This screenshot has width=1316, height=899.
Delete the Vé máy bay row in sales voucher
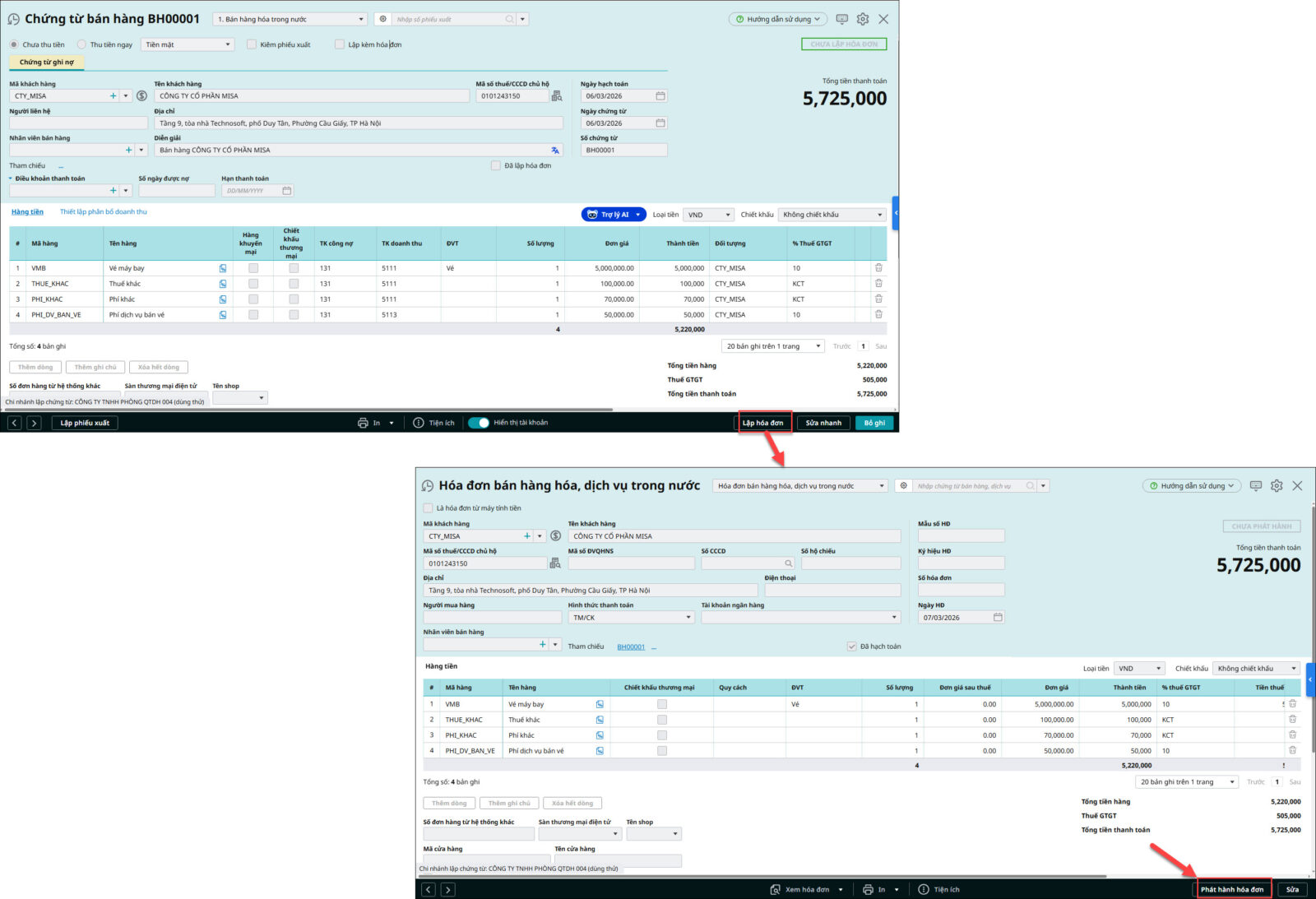click(878, 268)
